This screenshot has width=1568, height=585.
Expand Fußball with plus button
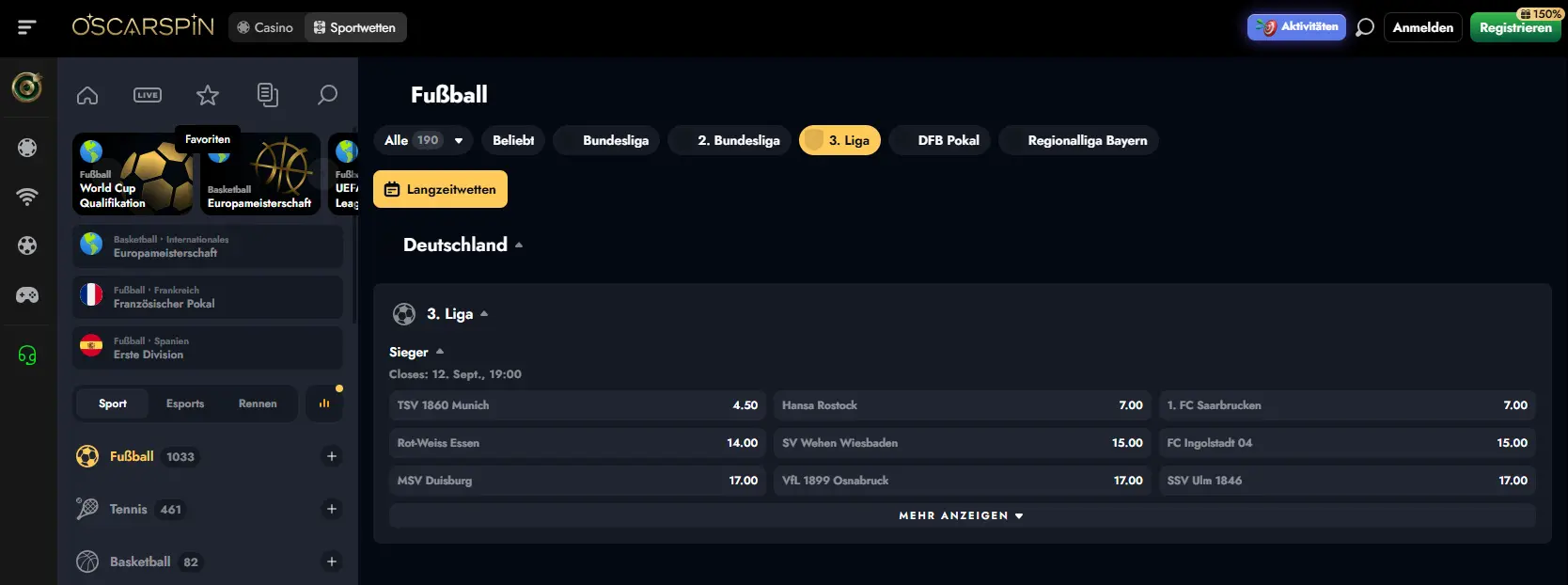(x=331, y=456)
